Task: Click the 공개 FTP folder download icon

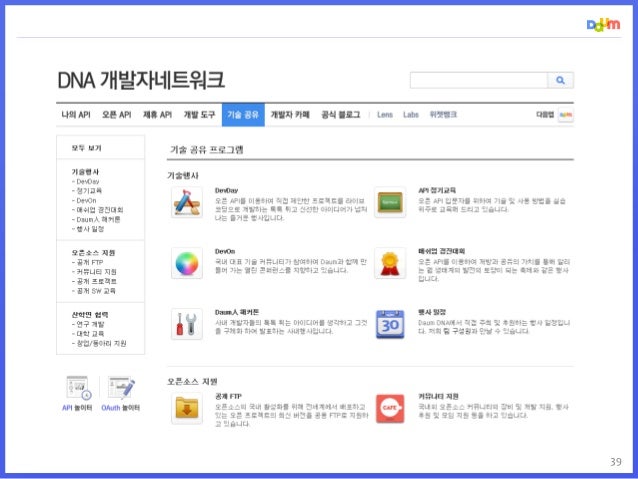Action: 187,408
